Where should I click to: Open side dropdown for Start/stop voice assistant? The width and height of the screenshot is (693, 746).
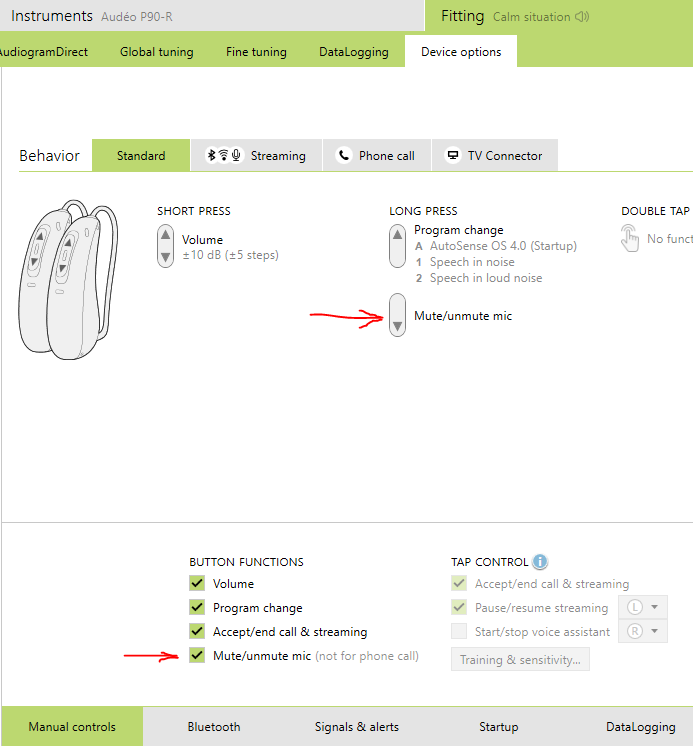click(643, 631)
